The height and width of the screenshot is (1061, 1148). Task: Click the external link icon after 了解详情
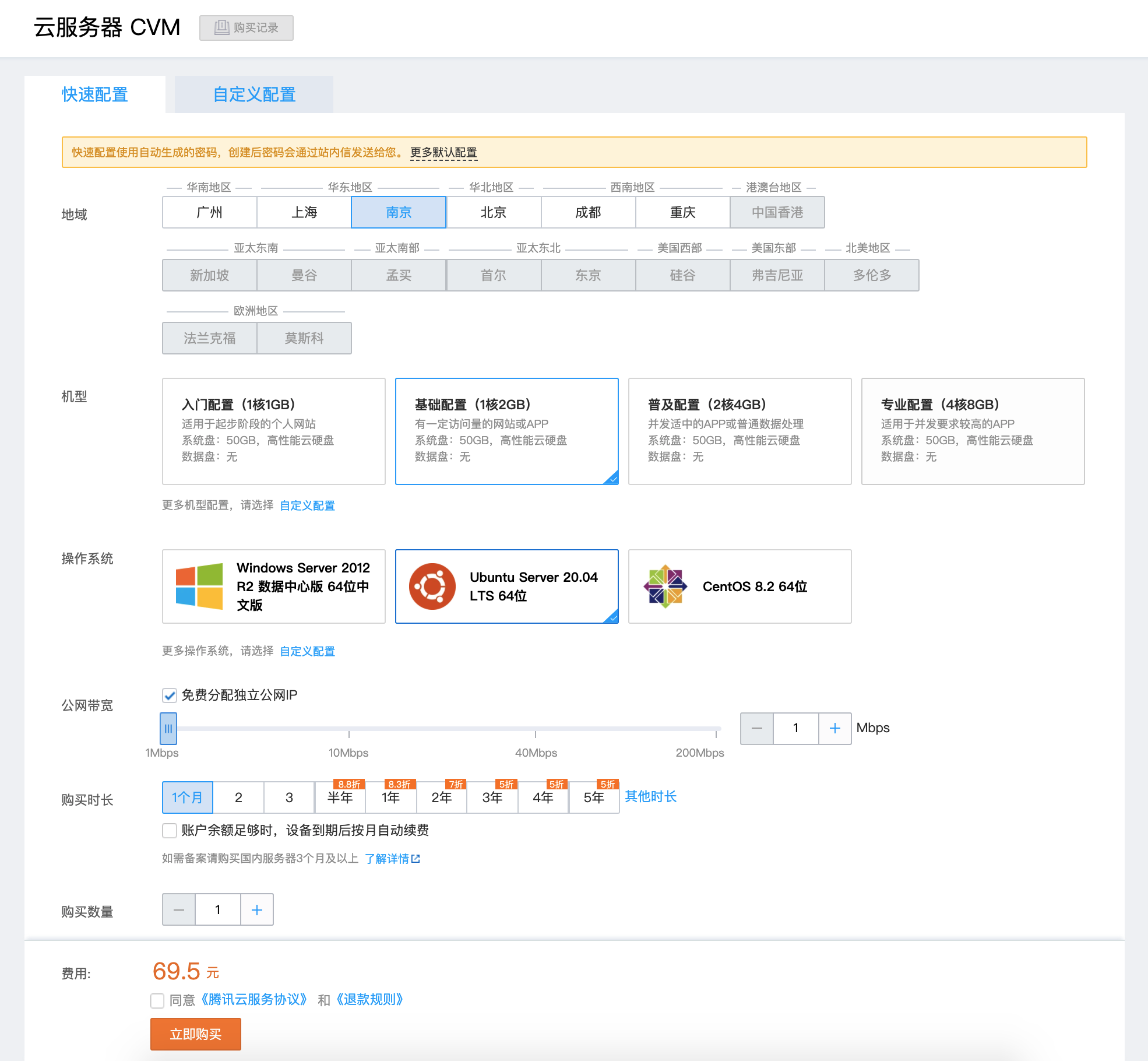point(415,859)
